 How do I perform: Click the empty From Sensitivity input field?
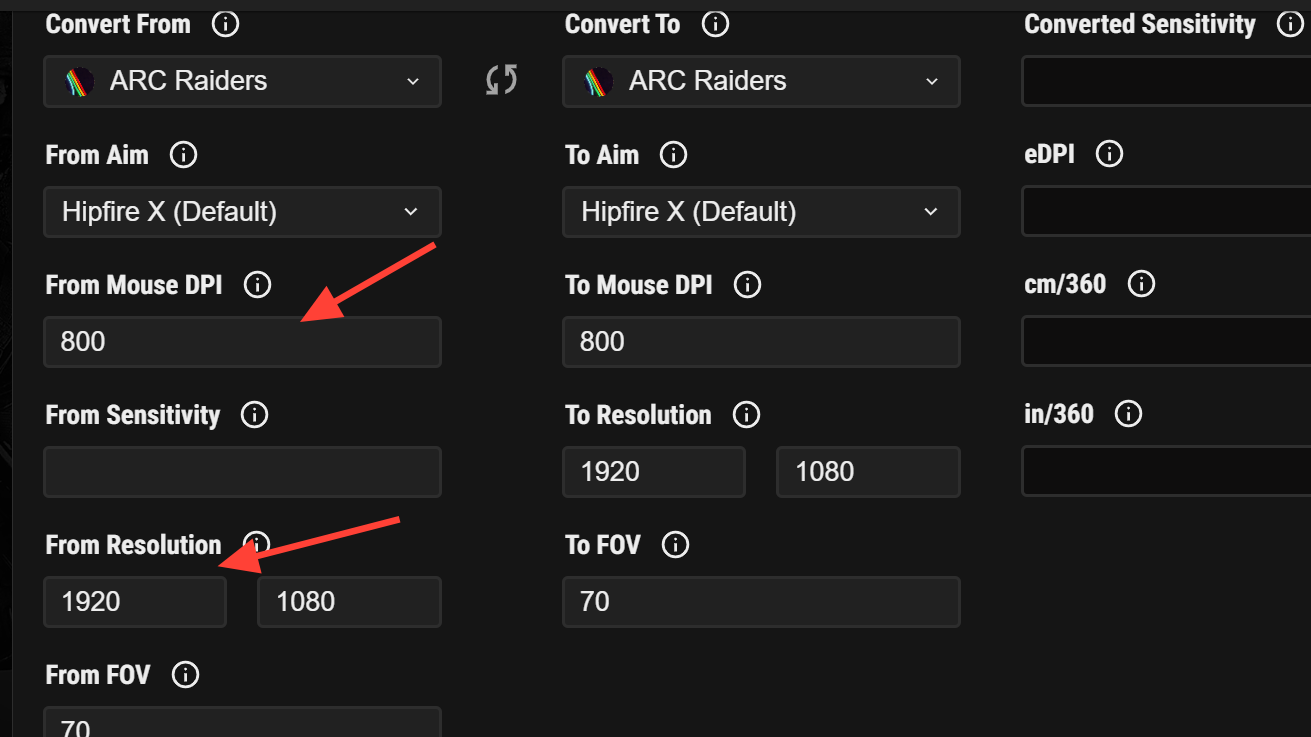click(x=242, y=472)
